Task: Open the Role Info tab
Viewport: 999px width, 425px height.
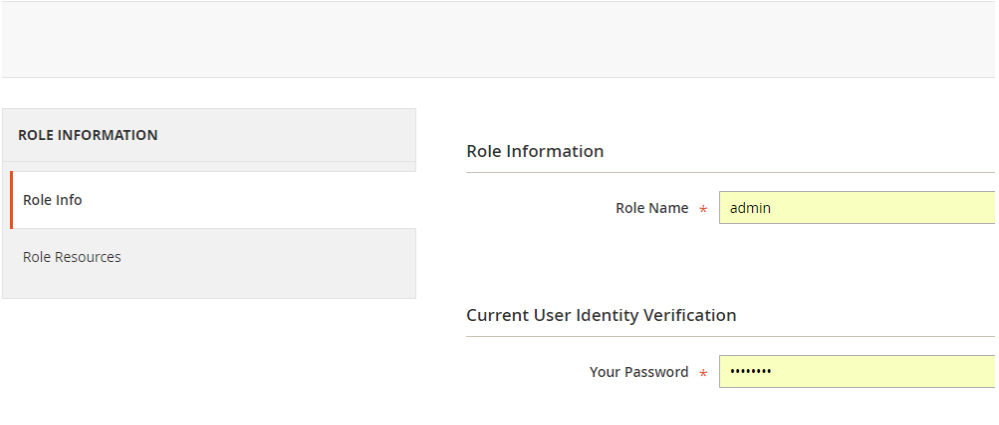Action: (52, 200)
